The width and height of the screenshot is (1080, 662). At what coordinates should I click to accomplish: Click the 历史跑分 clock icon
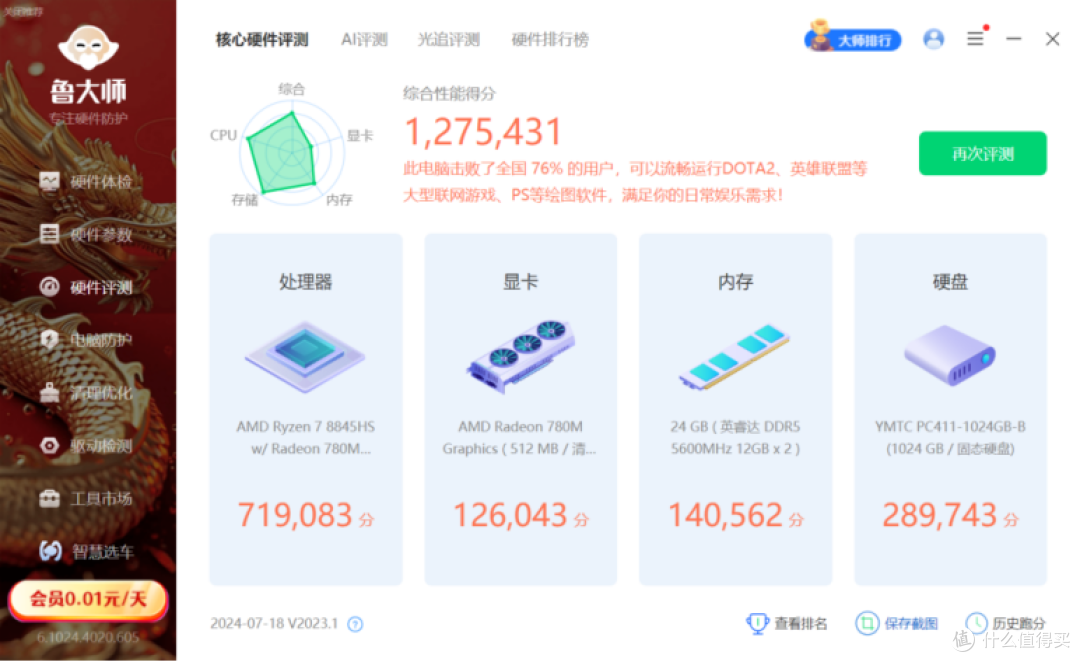pos(976,623)
